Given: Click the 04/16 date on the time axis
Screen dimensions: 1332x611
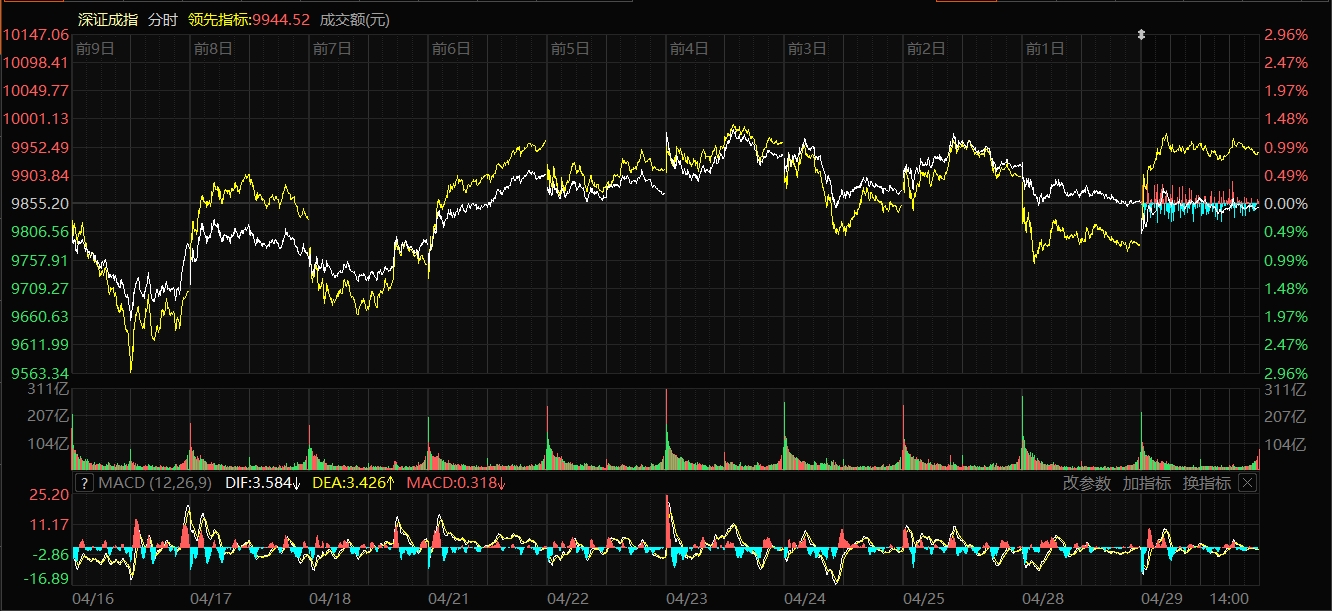Looking at the screenshot, I should click(93, 598).
